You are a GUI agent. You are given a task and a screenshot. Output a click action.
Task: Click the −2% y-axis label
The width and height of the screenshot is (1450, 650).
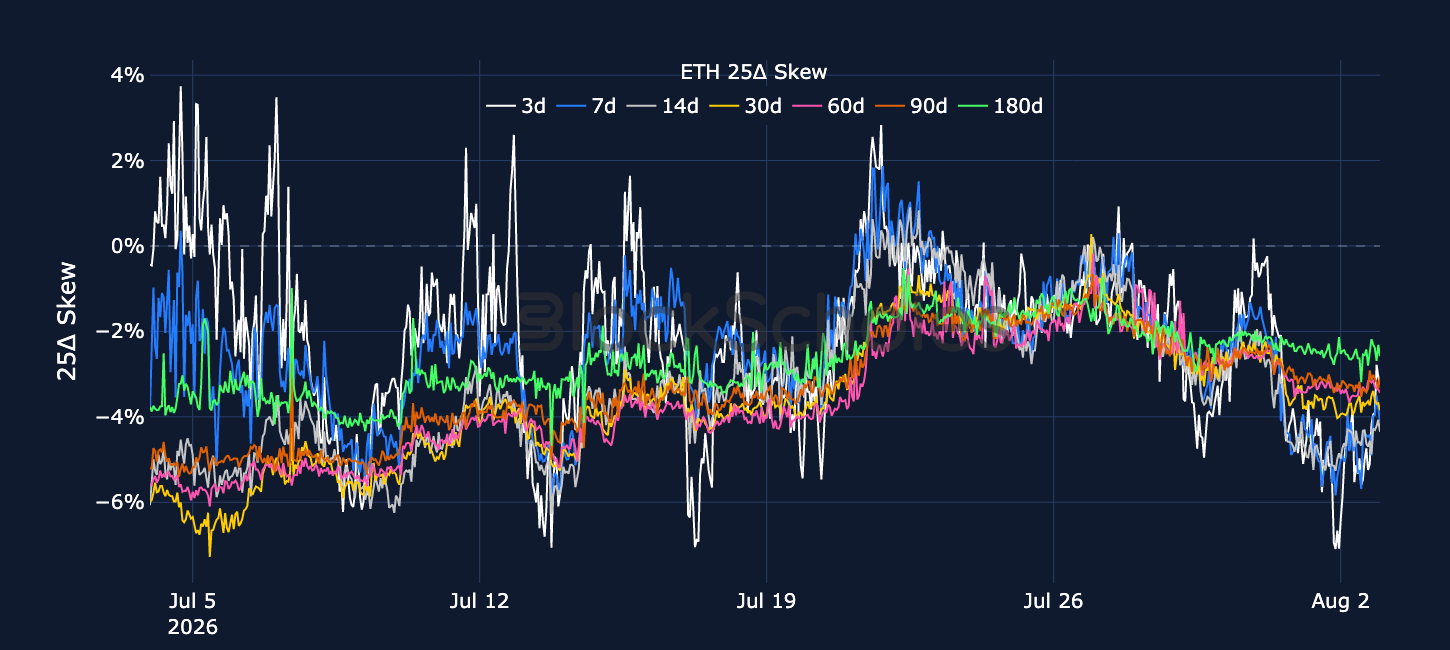pyautogui.click(x=120, y=331)
